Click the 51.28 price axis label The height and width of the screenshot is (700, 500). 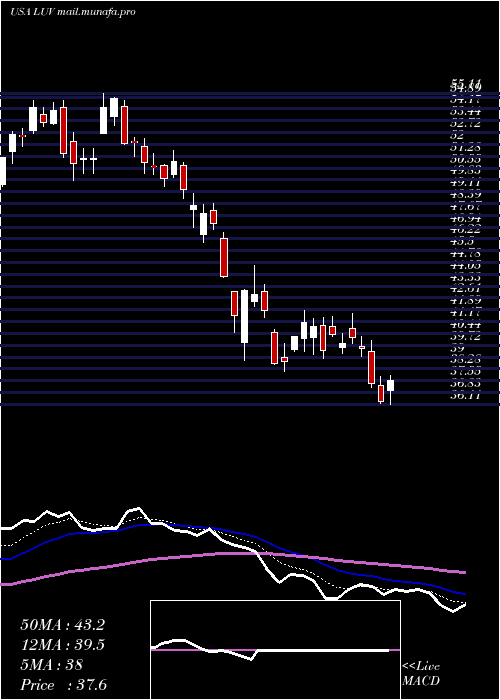click(466, 147)
